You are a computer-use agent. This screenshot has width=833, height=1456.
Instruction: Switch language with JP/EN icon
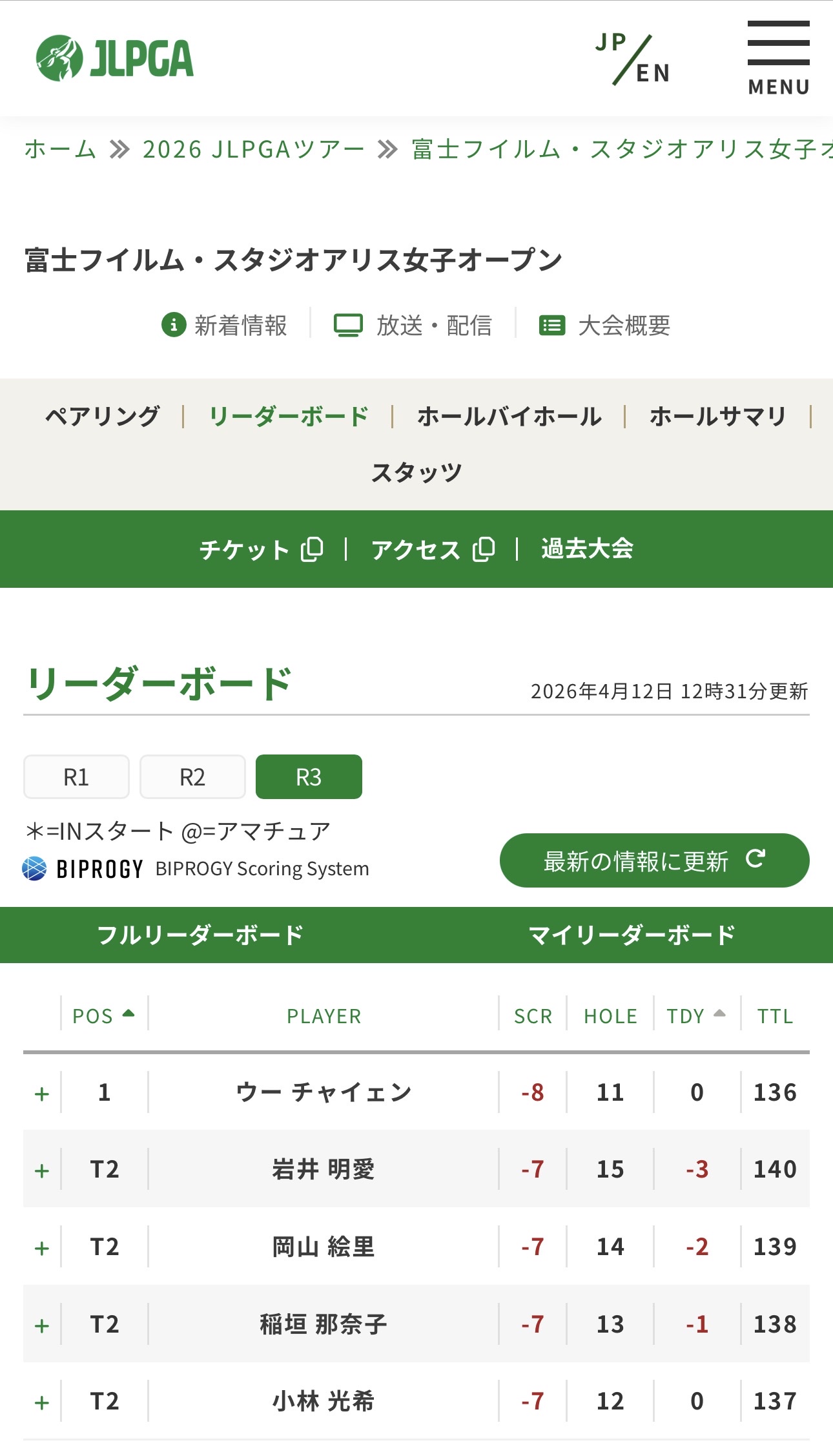click(x=633, y=59)
